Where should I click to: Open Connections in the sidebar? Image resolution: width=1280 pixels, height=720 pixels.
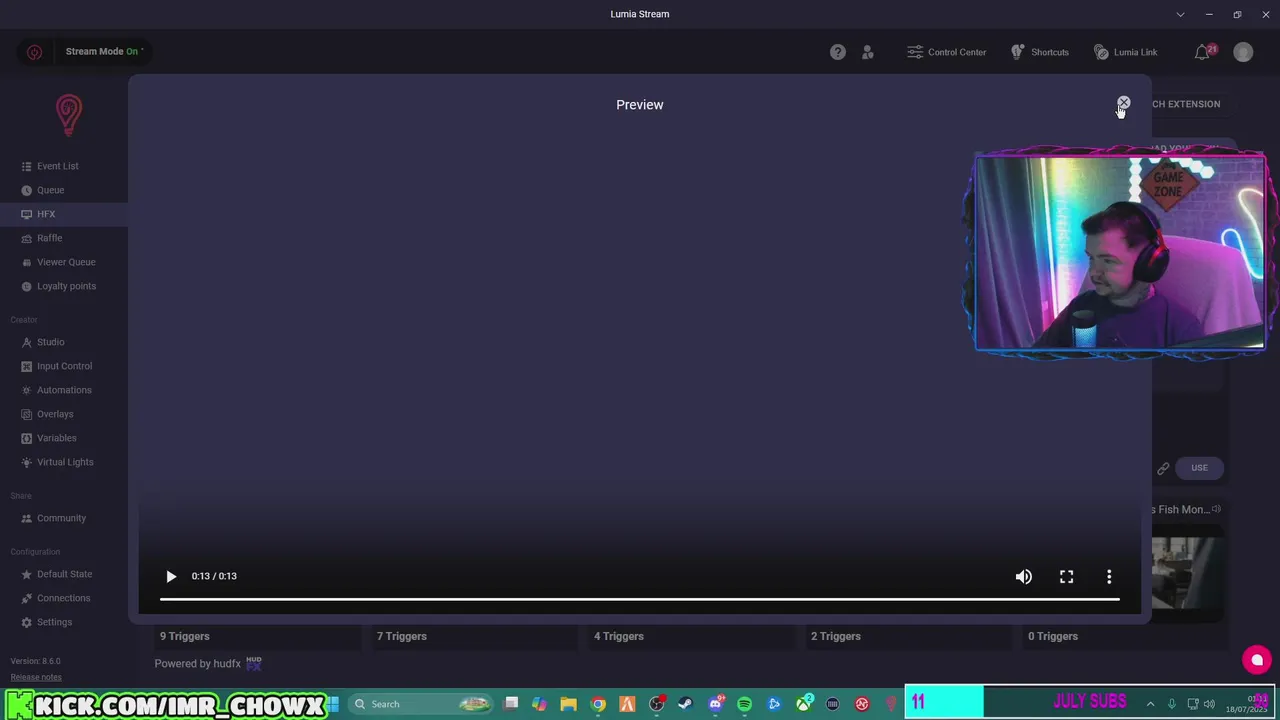[63, 598]
